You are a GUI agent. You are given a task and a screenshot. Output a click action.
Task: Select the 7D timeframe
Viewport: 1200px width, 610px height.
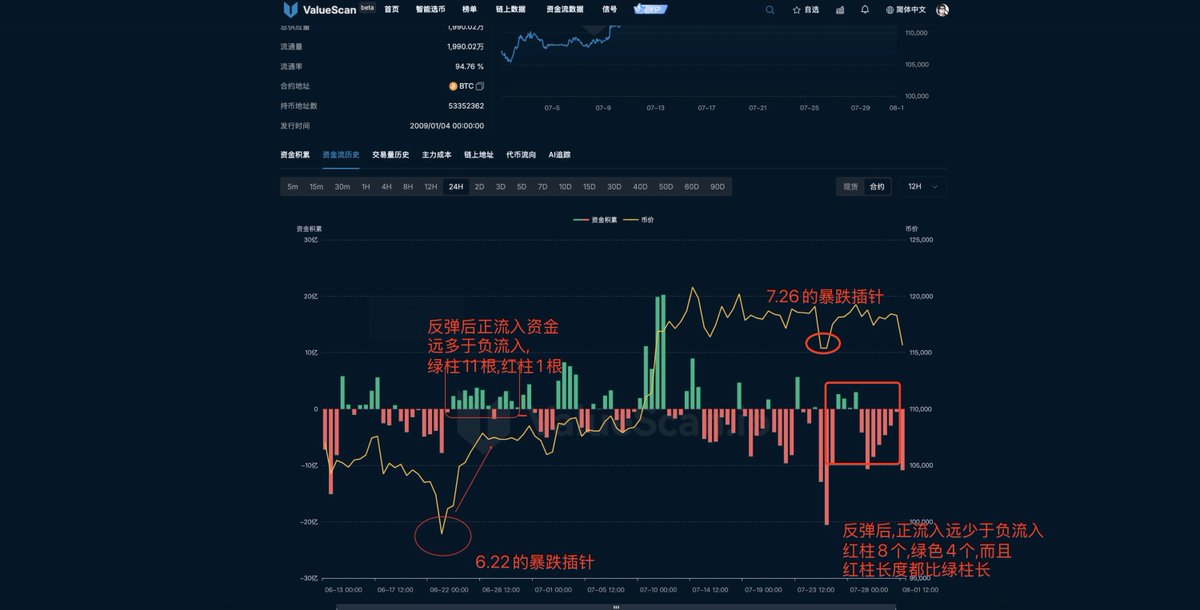543,186
